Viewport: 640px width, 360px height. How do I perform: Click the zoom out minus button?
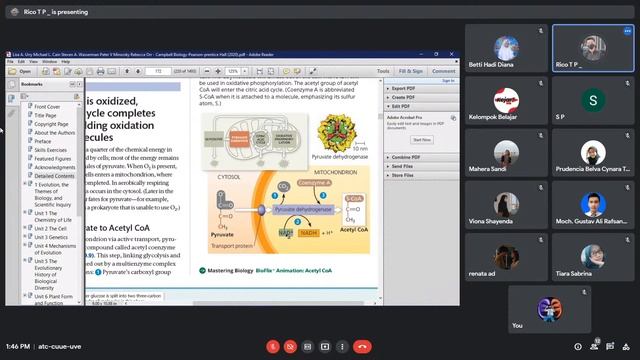coord(207,71)
